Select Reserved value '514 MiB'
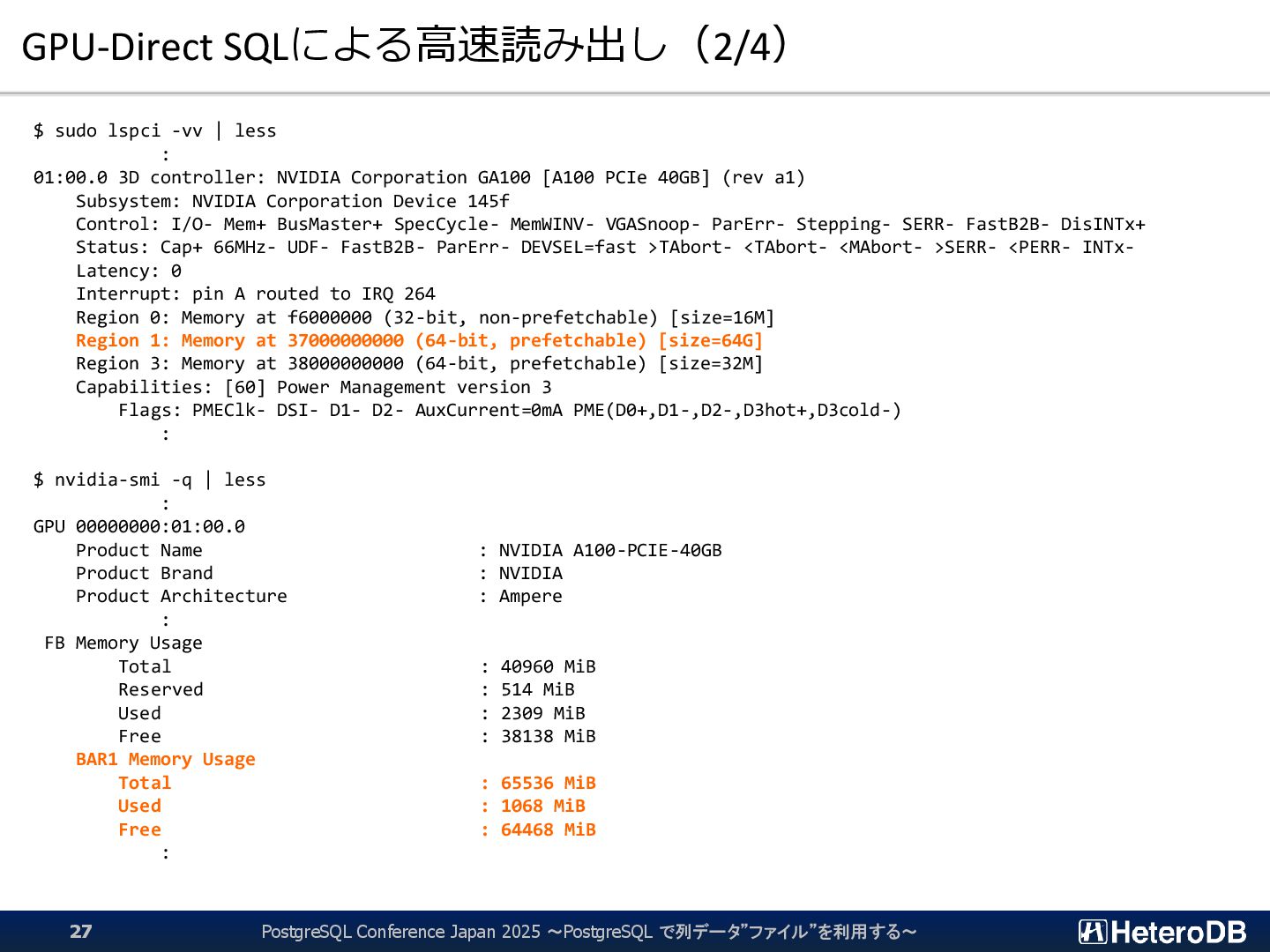Viewport: 1270px width, 952px height. (538, 689)
